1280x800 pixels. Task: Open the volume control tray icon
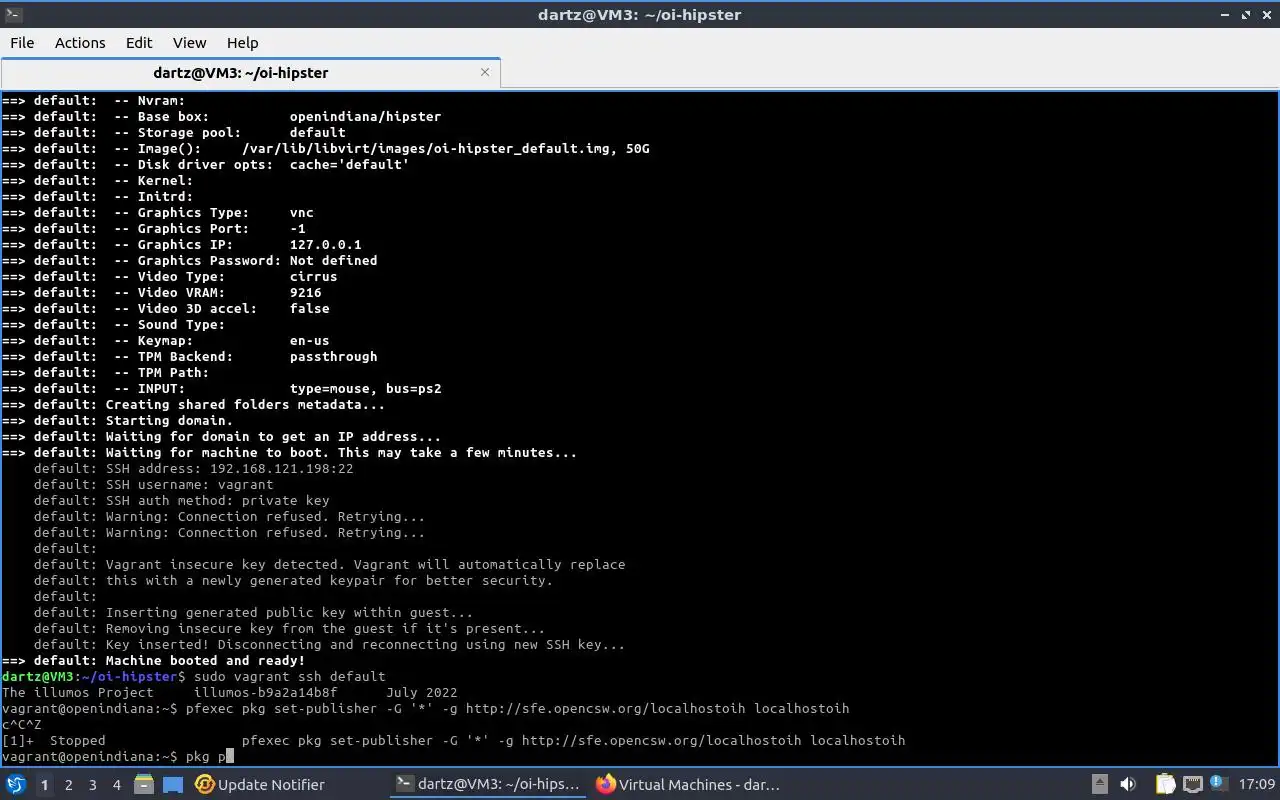point(1128,785)
